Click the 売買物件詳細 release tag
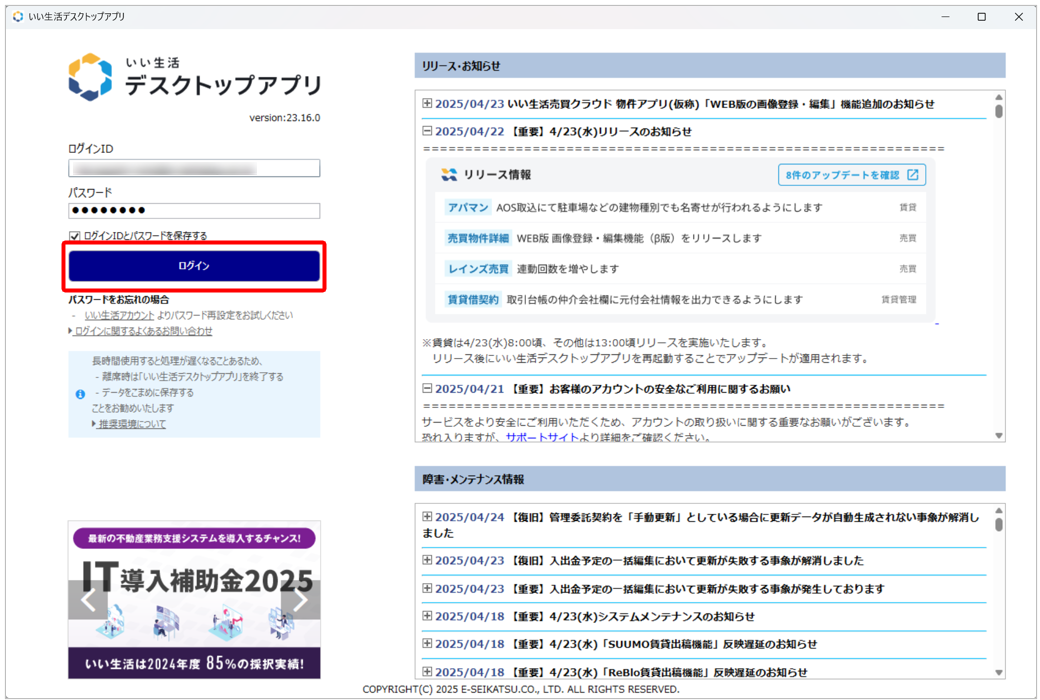This screenshot has height=700, width=1040. [478, 238]
